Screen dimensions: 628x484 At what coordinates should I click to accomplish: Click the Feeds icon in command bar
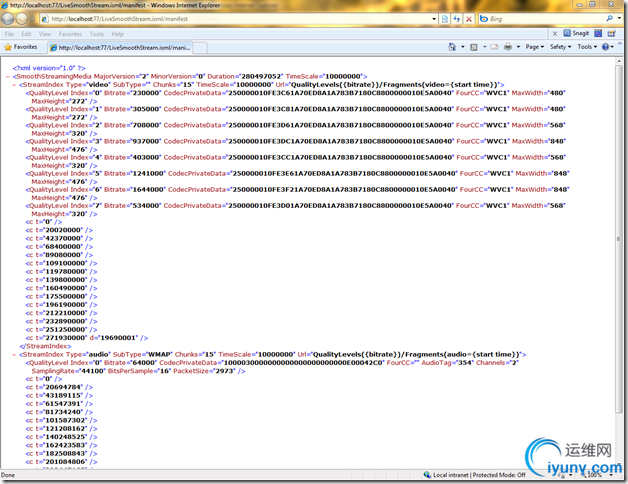474,47
